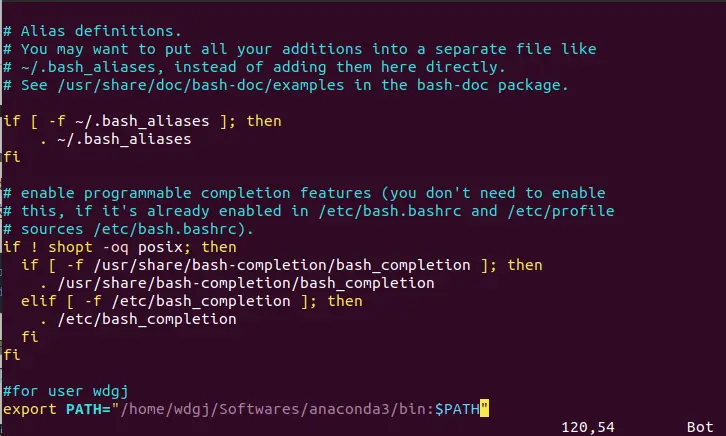Click the '. /etc/bash_completion' line

tap(138, 319)
